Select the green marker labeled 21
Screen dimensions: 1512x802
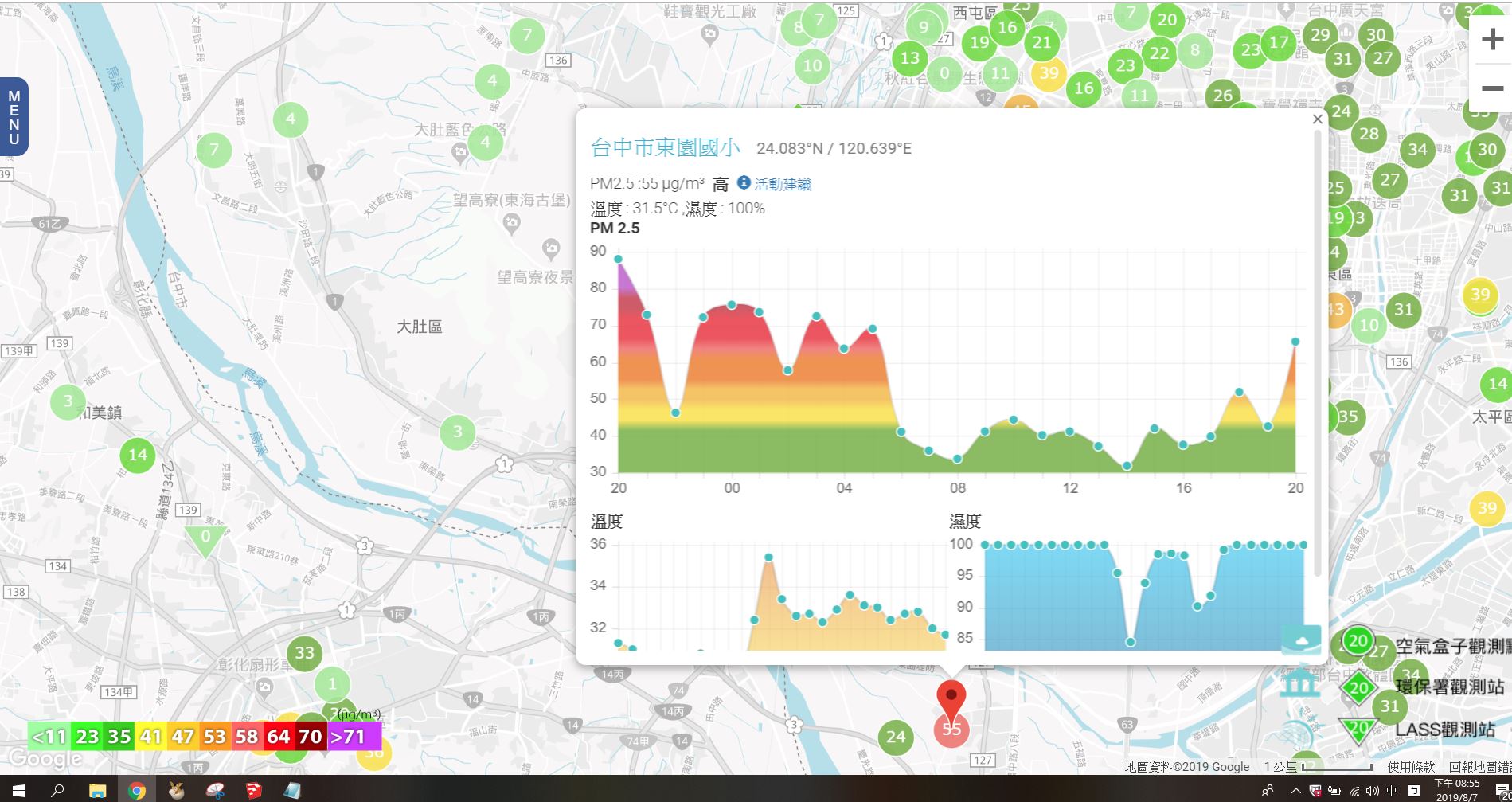pos(1041,42)
